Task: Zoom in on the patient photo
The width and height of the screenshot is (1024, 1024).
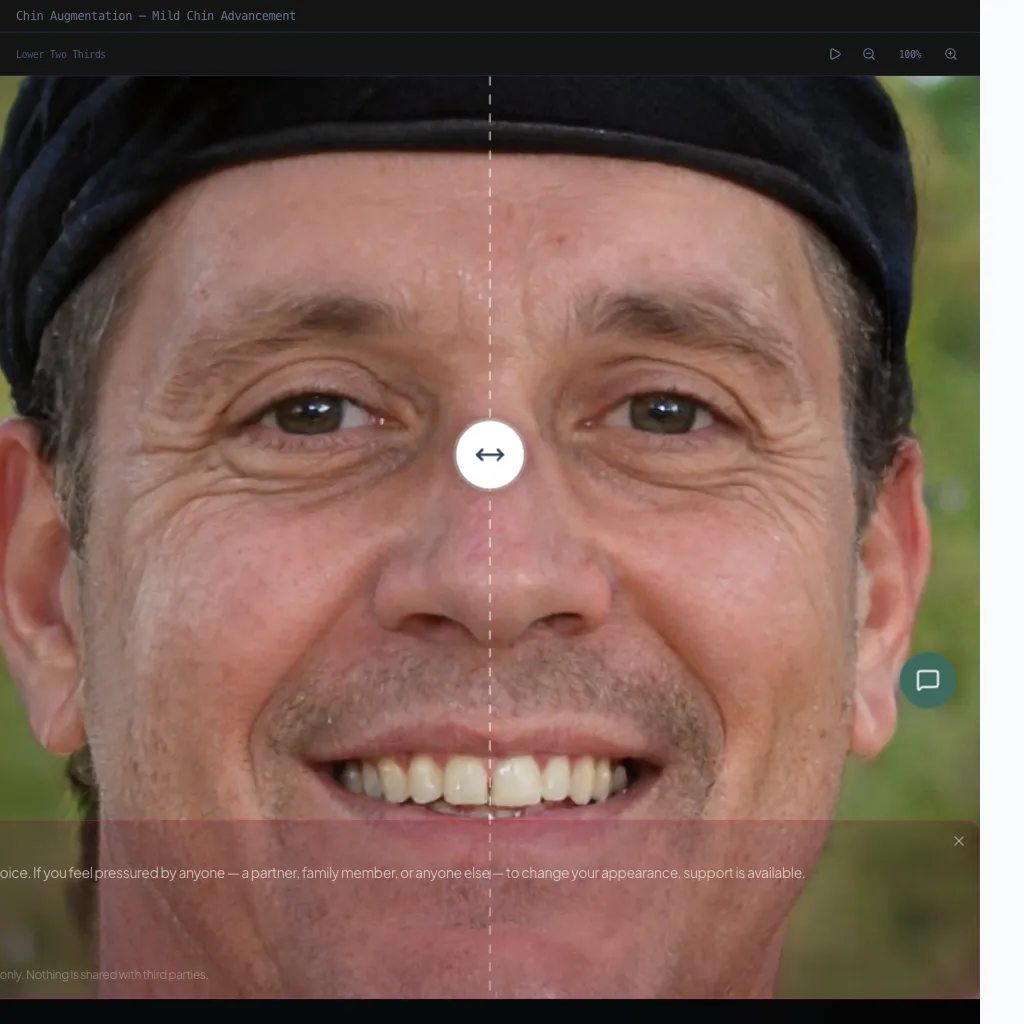Action: (951, 54)
